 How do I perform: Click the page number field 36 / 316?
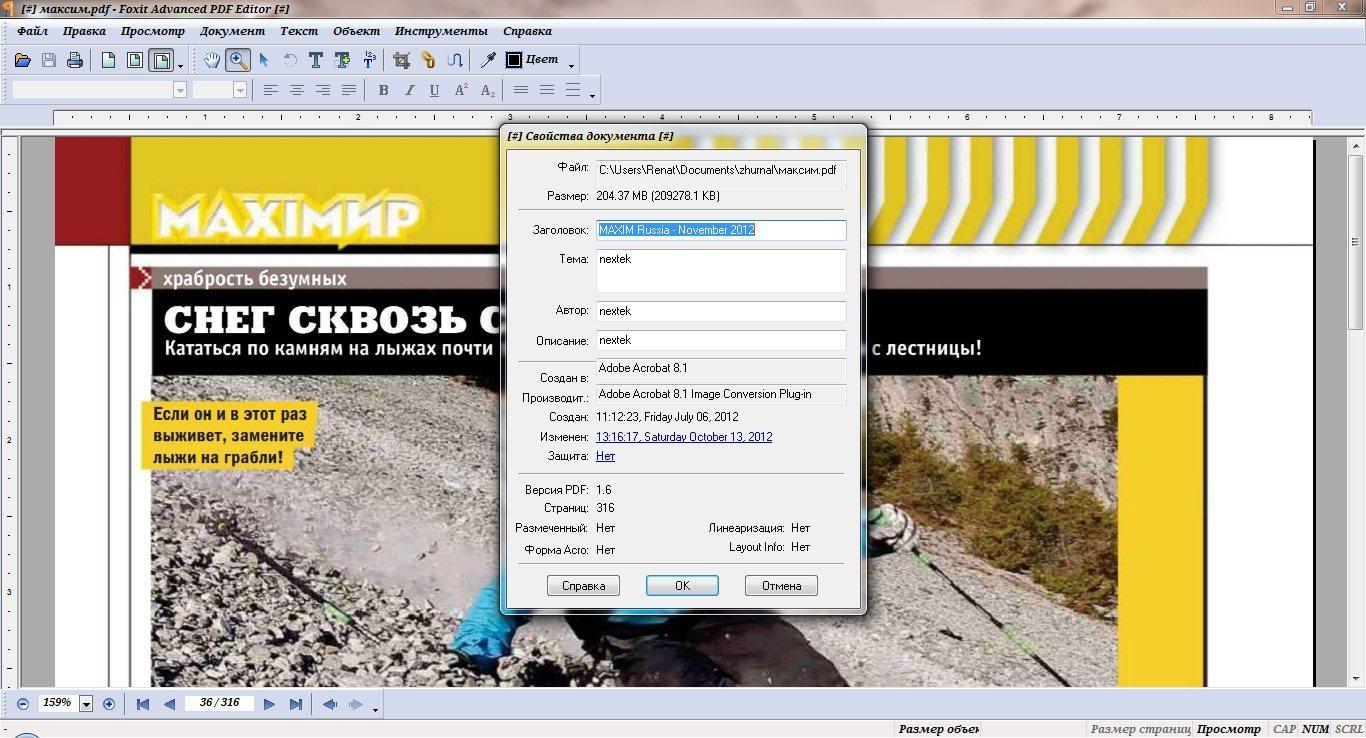coord(219,703)
